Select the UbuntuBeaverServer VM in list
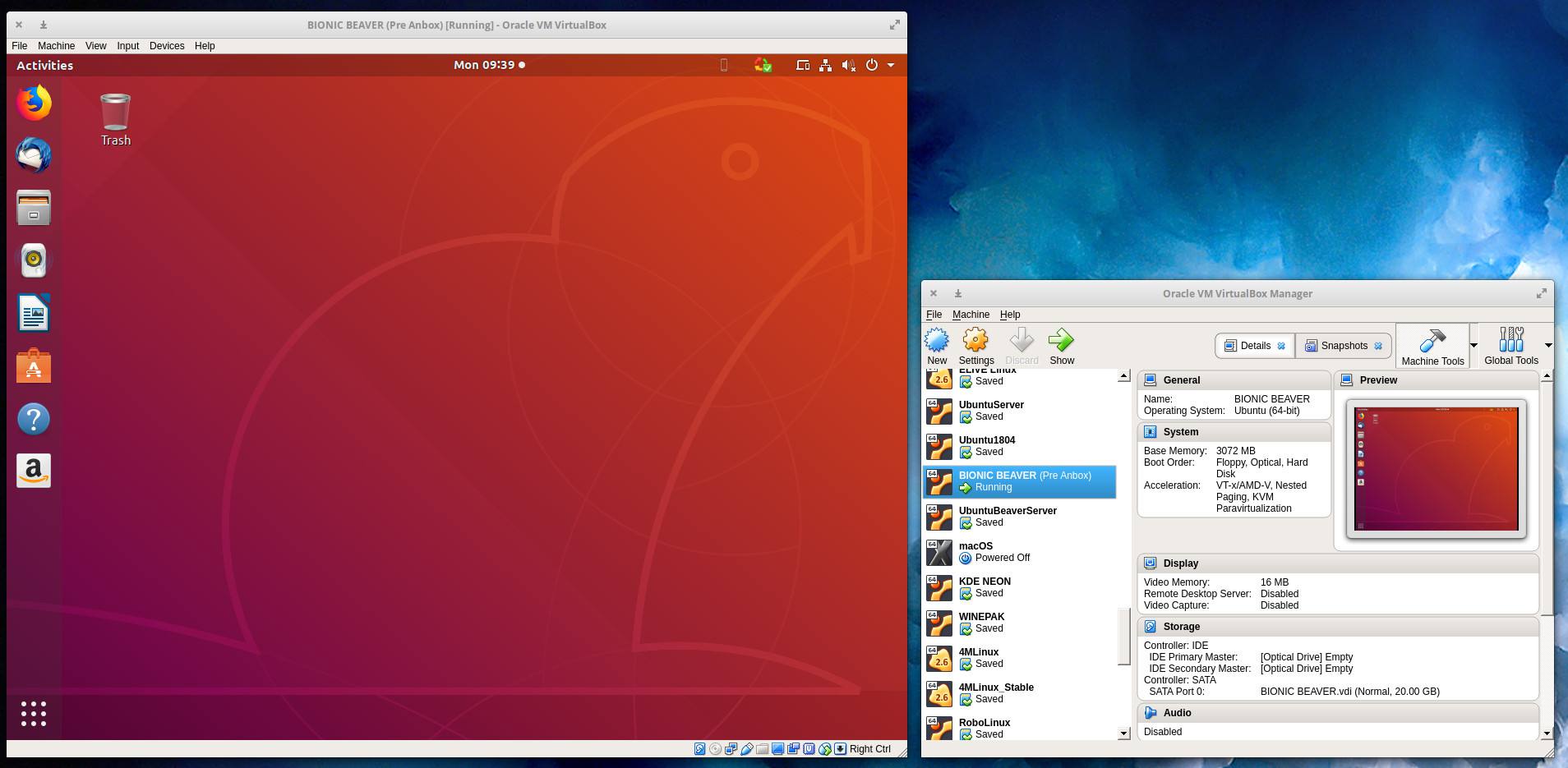The width and height of the screenshot is (1568, 768). pyautogui.click(x=1019, y=517)
